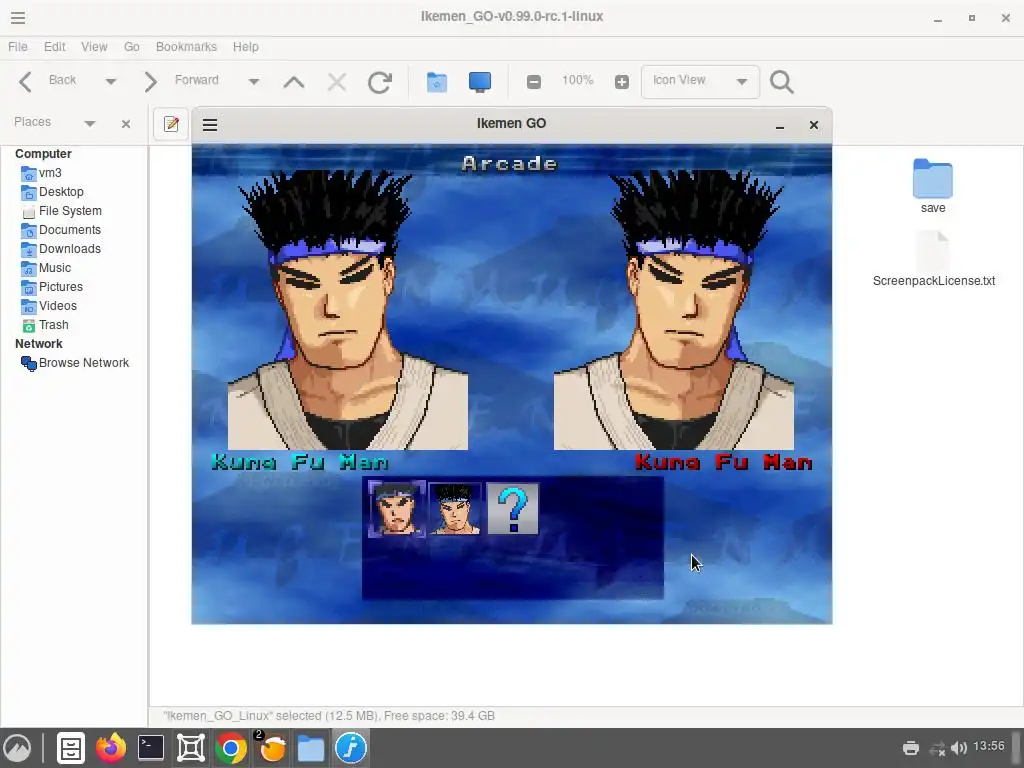Pick the first Kung Fu Man portrait
This screenshot has height=768, width=1024.
click(396, 509)
